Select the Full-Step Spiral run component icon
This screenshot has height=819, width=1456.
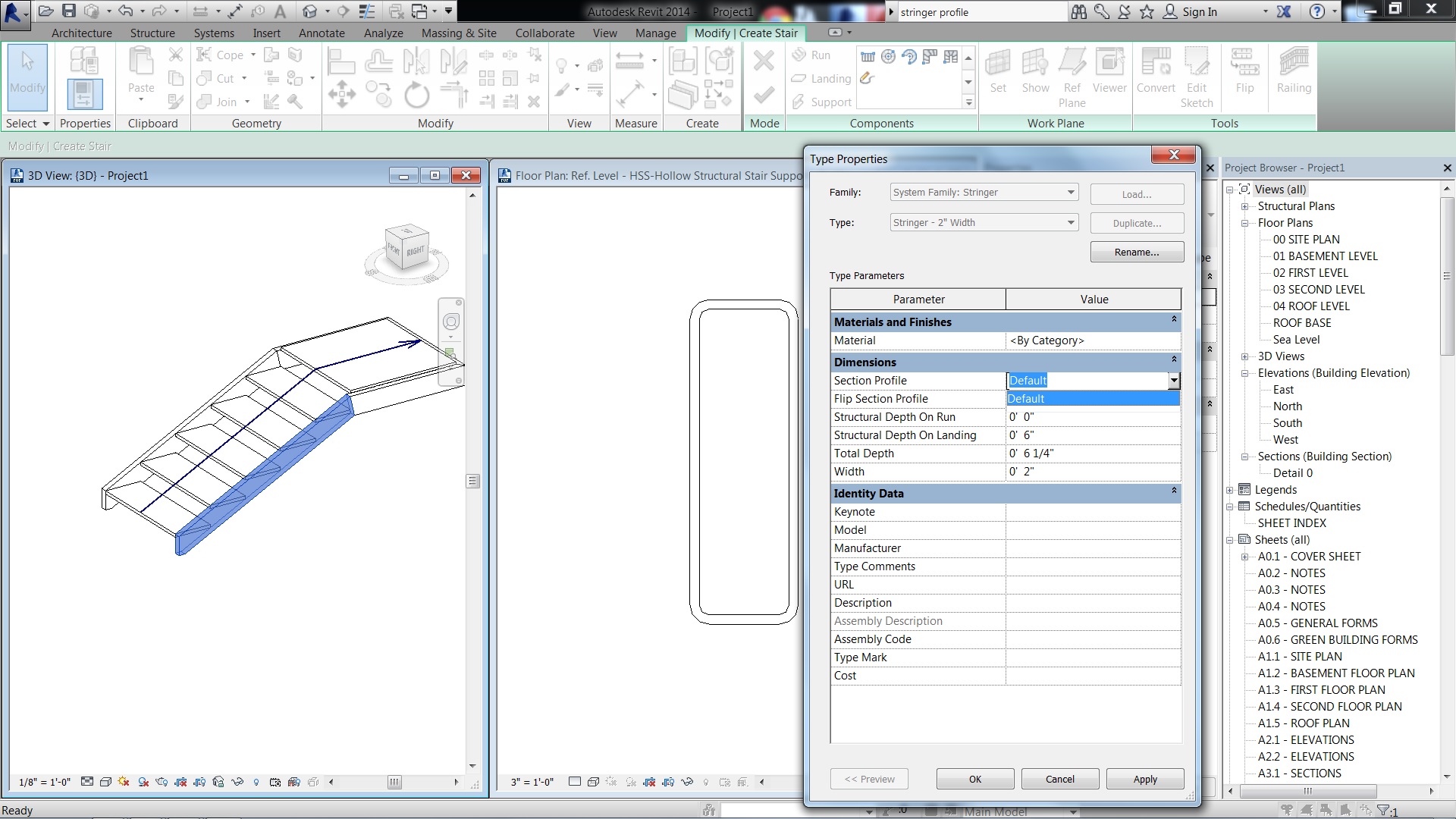click(888, 57)
